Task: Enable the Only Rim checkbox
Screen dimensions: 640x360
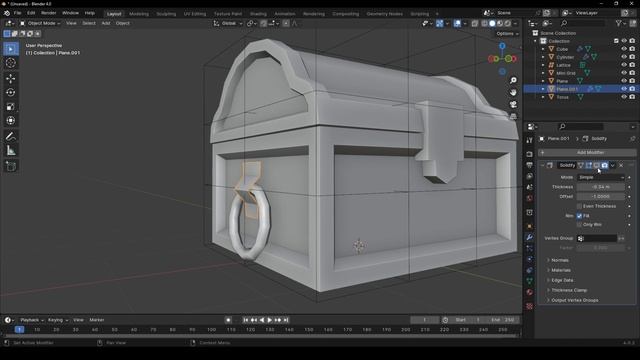Action: pyautogui.click(x=579, y=225)
